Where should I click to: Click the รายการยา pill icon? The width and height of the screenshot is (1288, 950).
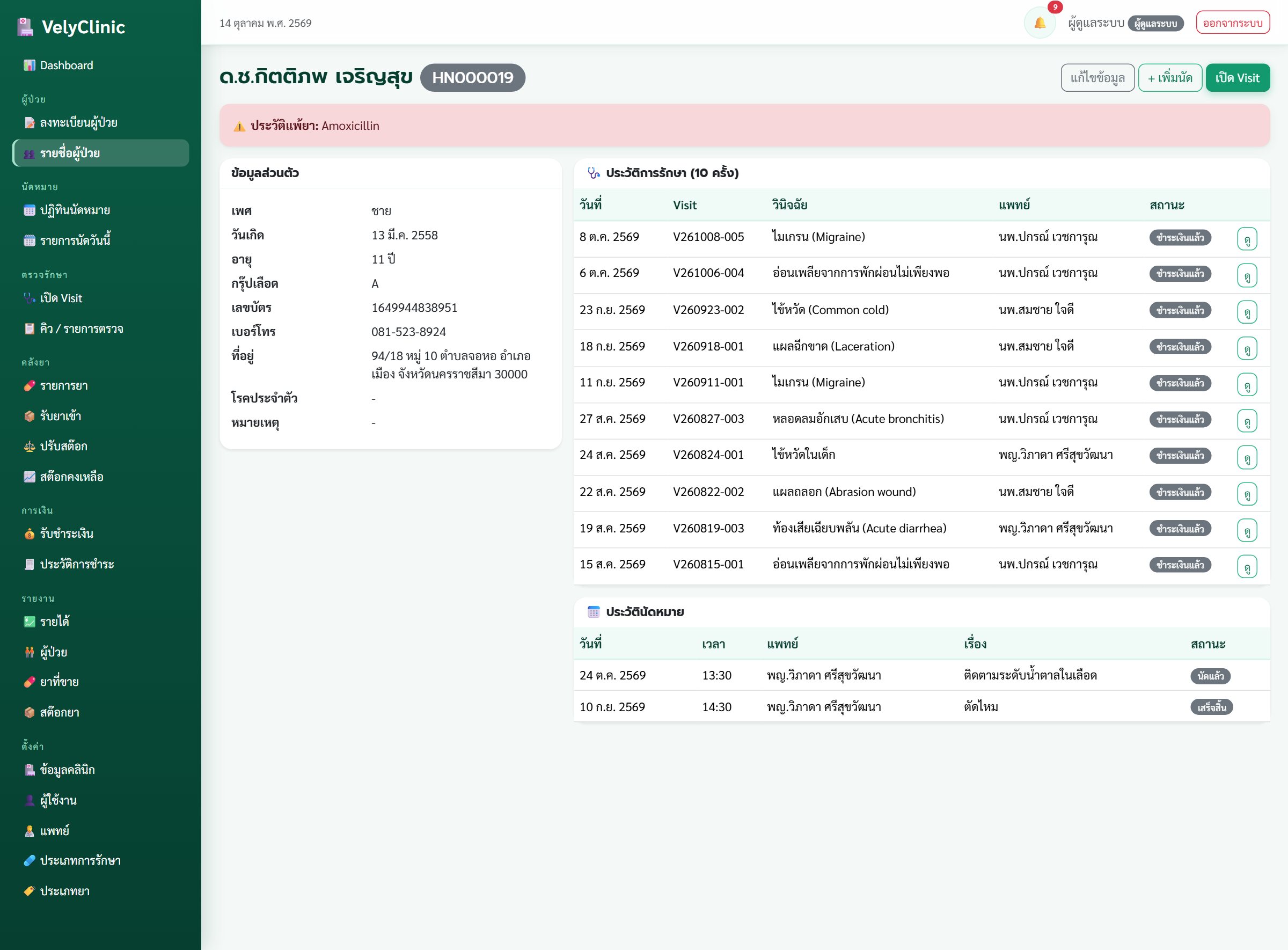pos(30,386)
